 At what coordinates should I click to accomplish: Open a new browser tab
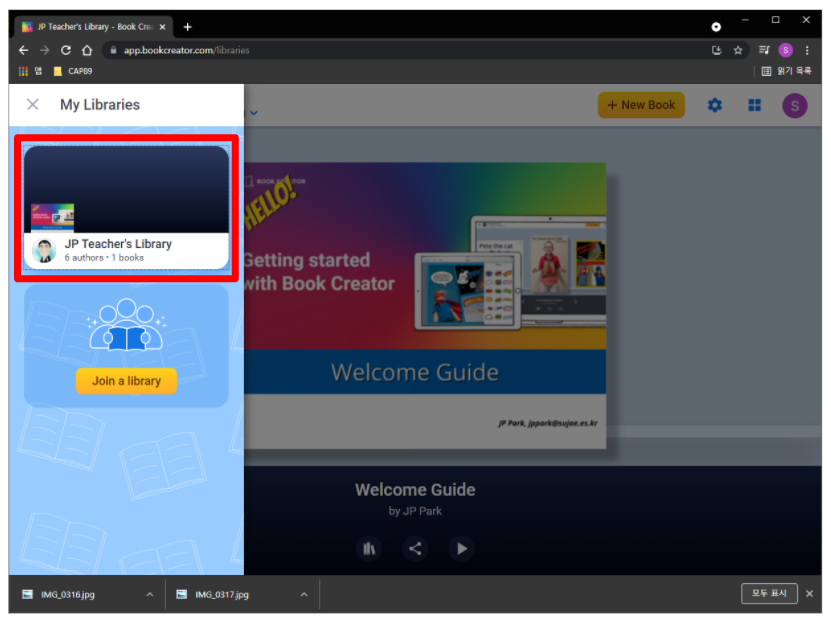point(188,27)
